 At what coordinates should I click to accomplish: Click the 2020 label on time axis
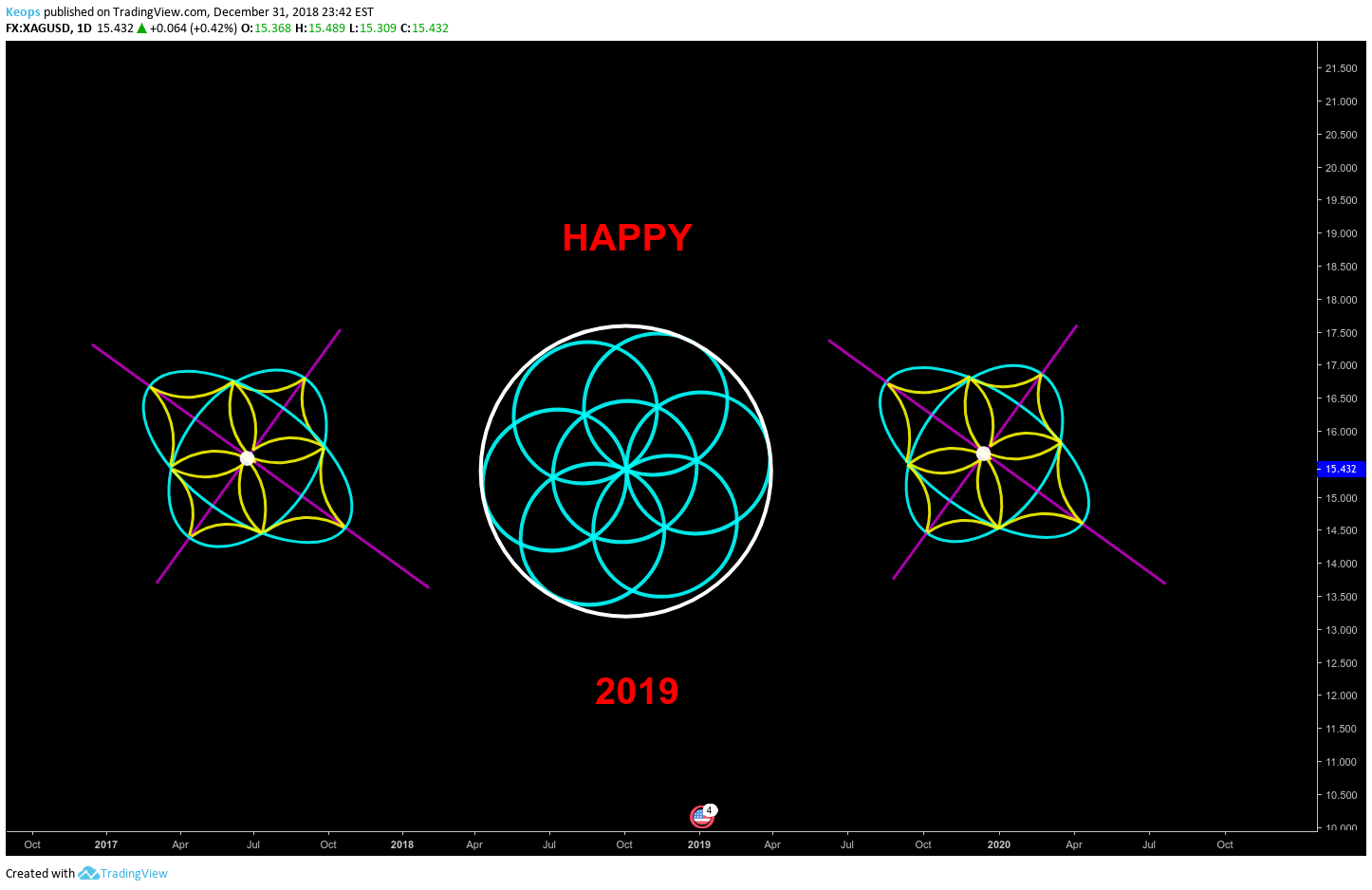999,844
